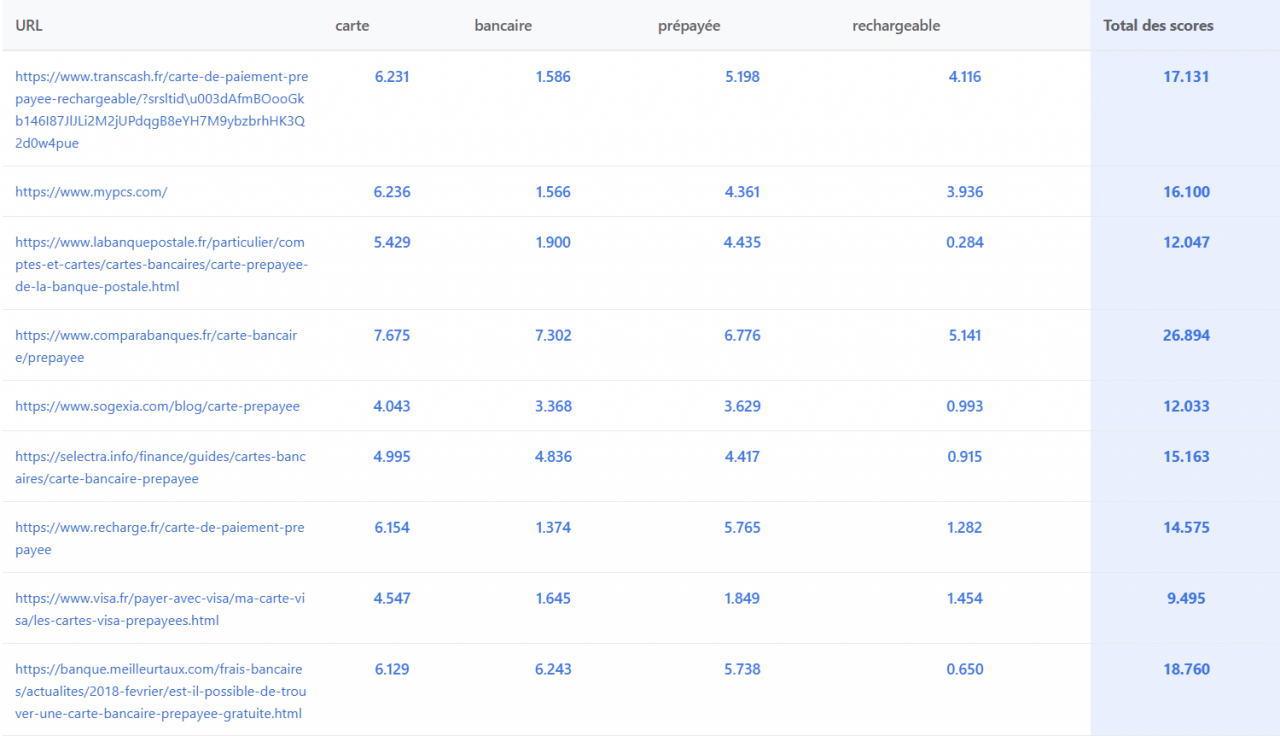Click the prépayée column header

coord(689,26)
